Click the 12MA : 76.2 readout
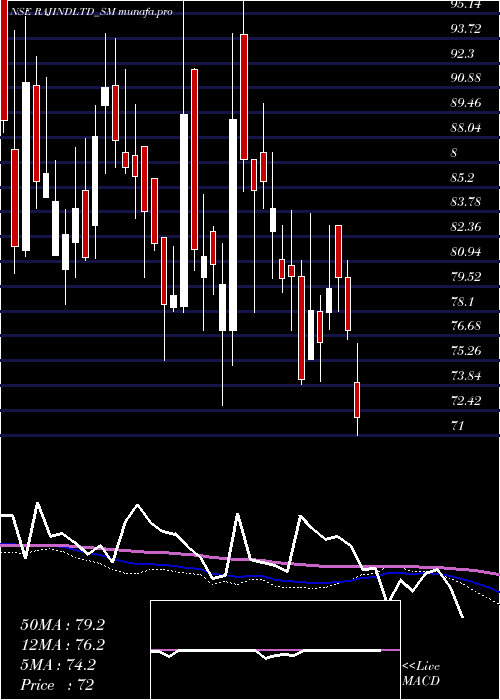The height and width of the screenshot is (700, 500). [63, 645]
